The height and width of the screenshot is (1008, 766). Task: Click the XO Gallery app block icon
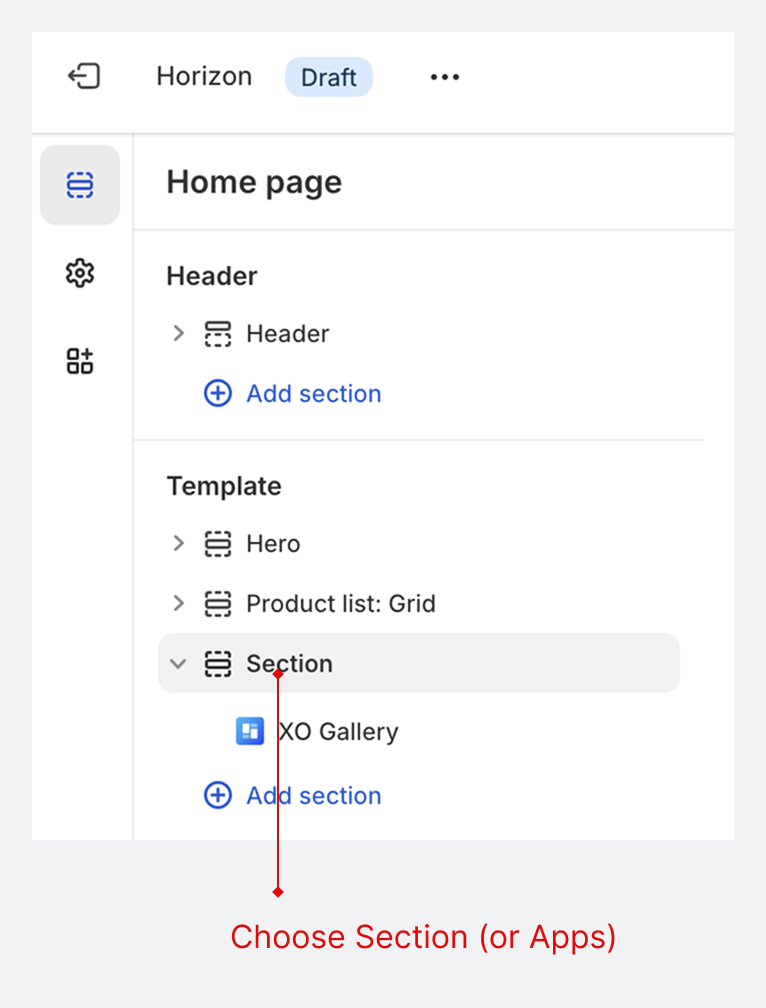tap(250, 731)
